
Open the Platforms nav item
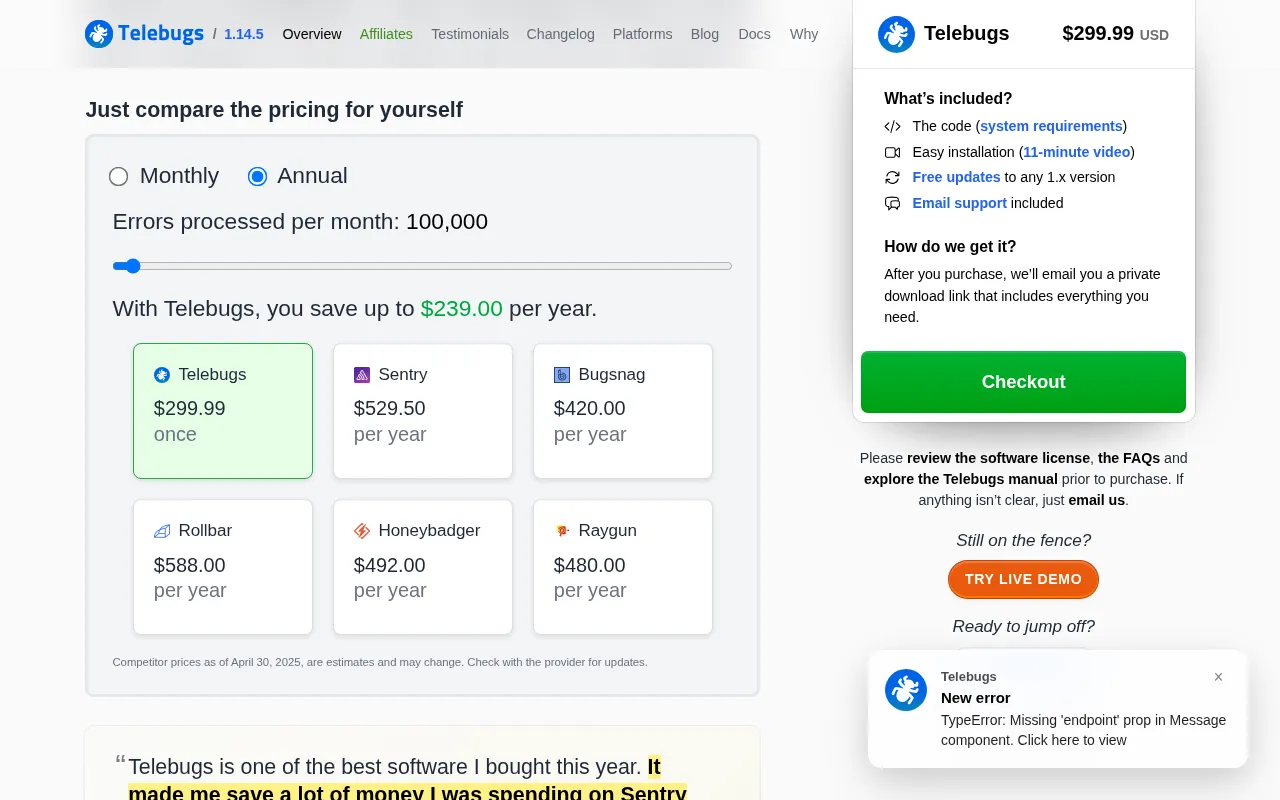(642, 34)
